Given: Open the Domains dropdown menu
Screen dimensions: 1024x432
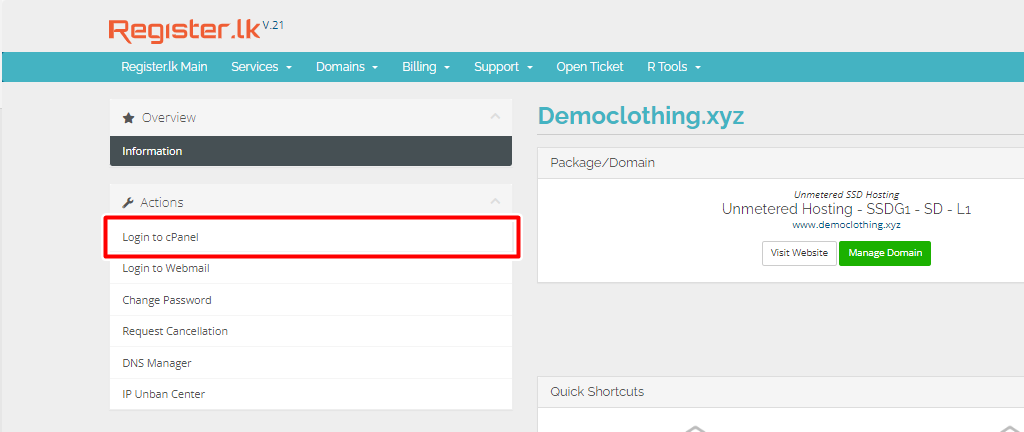Looking at the screenshot, I should tap(347, 67).
